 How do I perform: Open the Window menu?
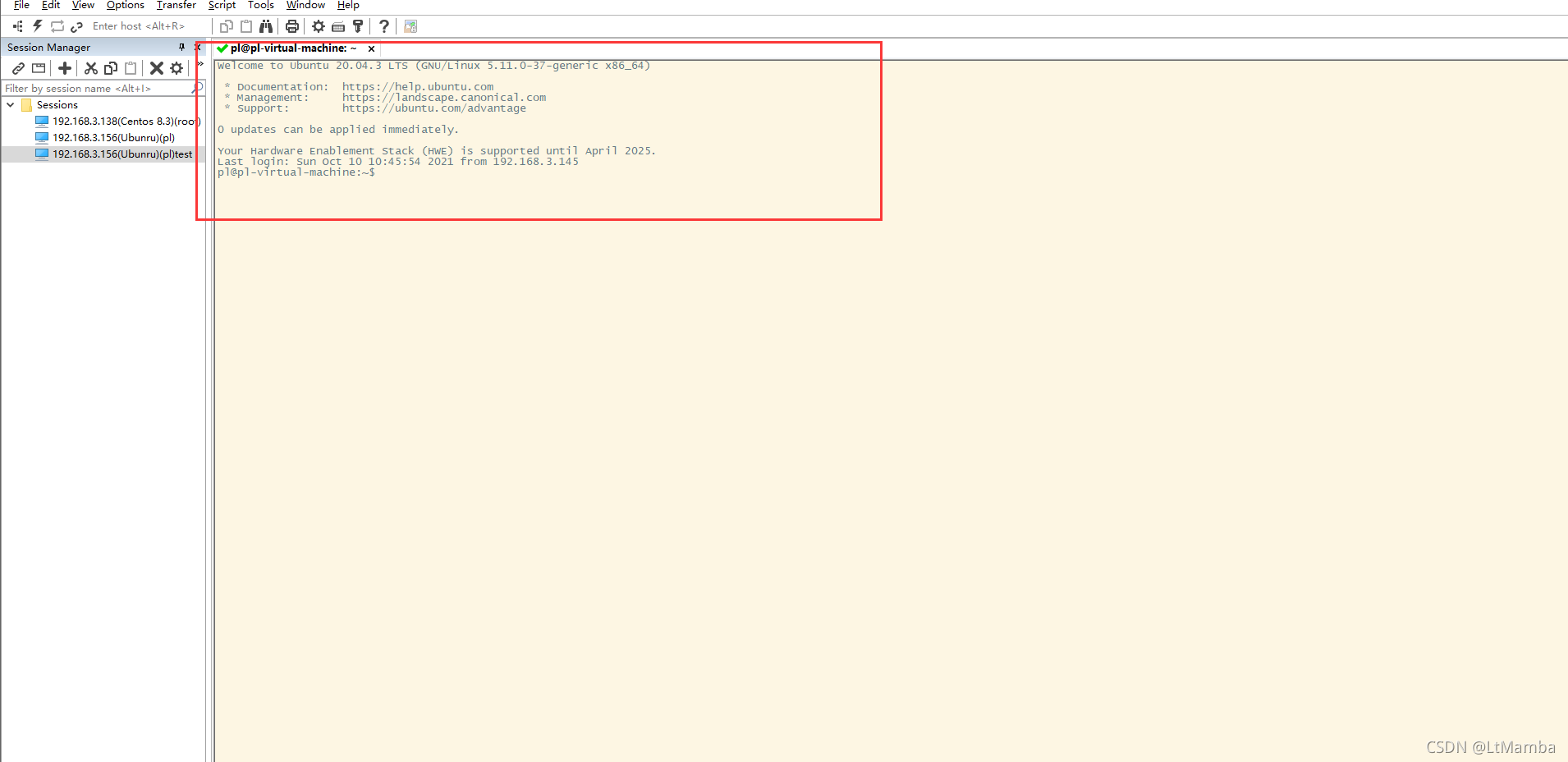(x=305, y=6)
